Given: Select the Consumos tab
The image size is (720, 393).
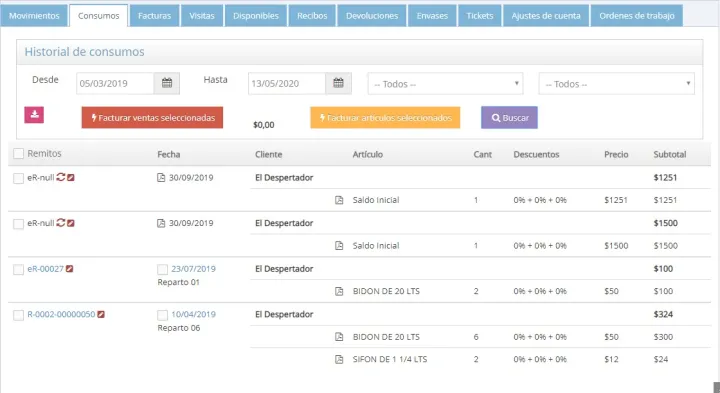Looking at the screenshot, I should (99, 16).
